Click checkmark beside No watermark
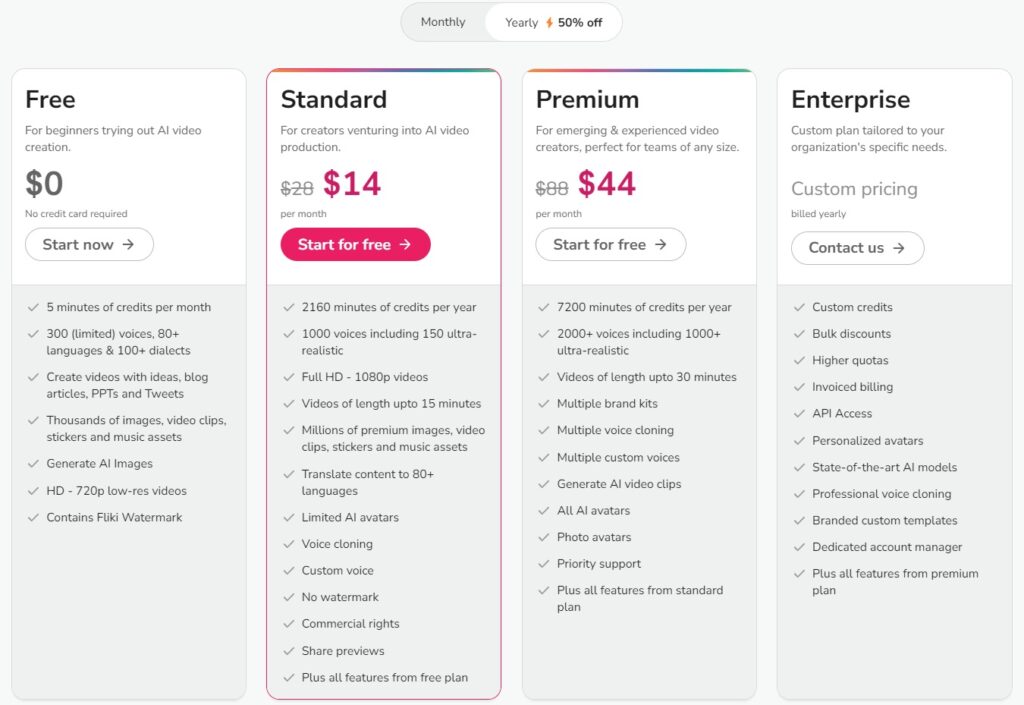This screenshot has height=705, width=1024. (x=289, y=597)
